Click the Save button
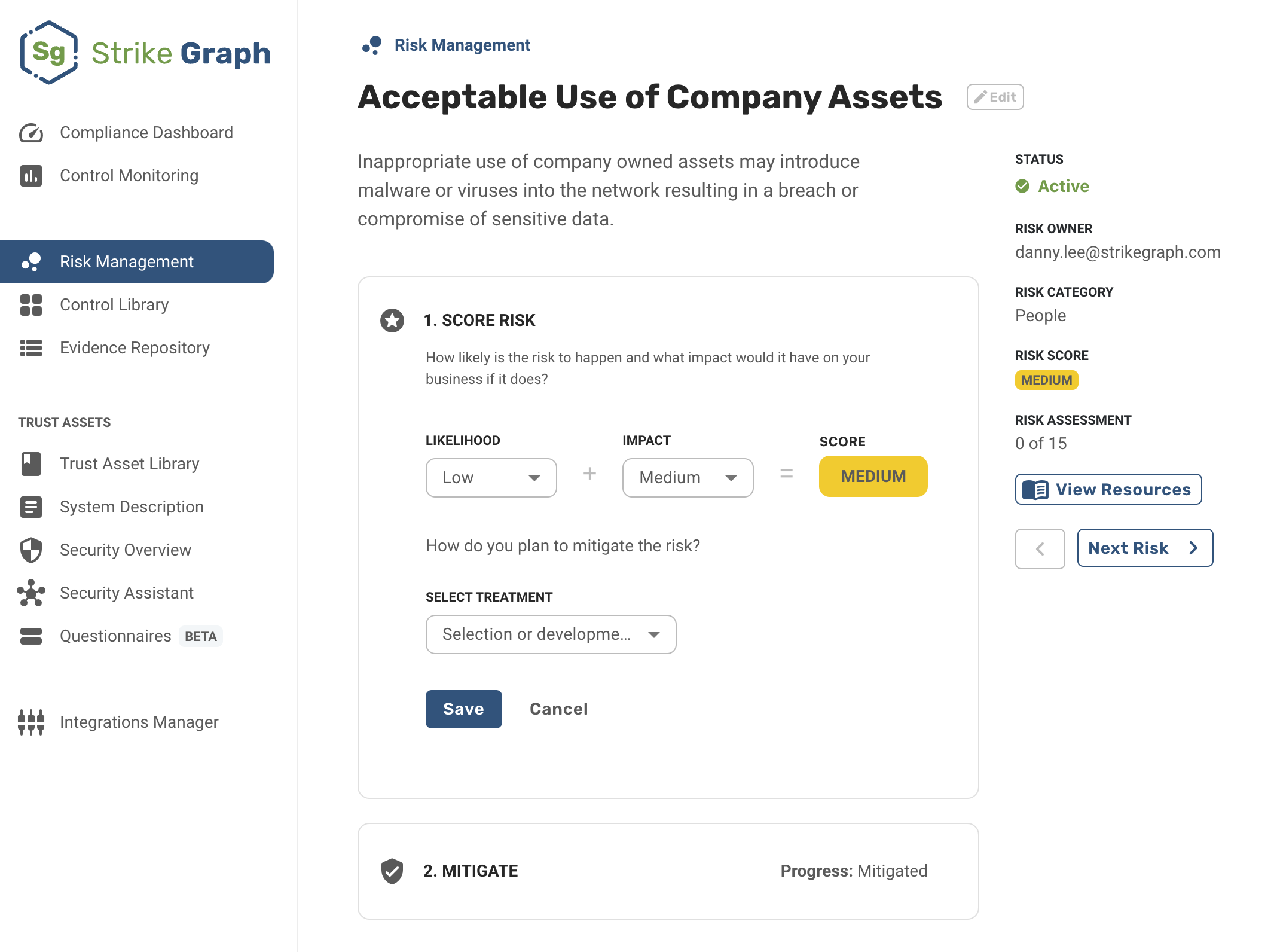The height and width of the screenshot is (952, 1277). pos(463,709)
